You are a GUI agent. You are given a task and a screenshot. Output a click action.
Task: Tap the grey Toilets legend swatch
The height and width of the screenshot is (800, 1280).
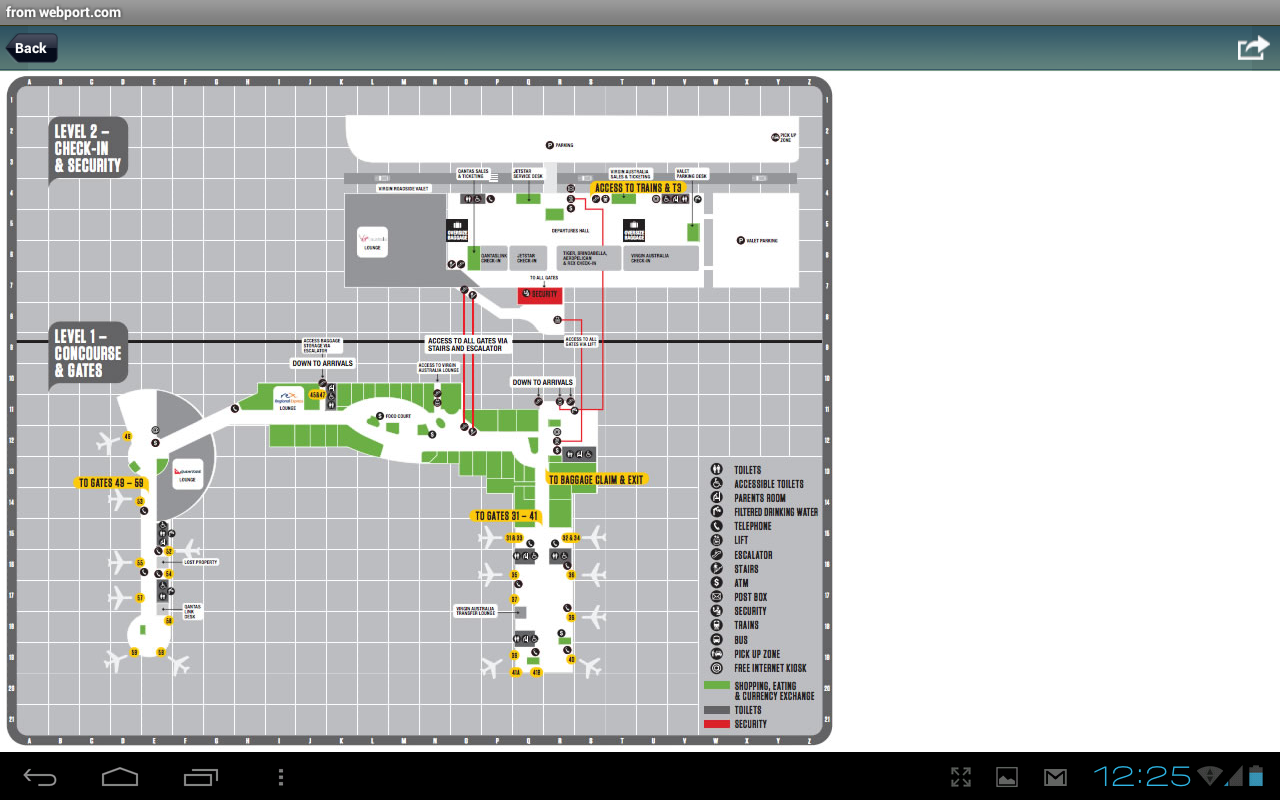coord(717,709)
